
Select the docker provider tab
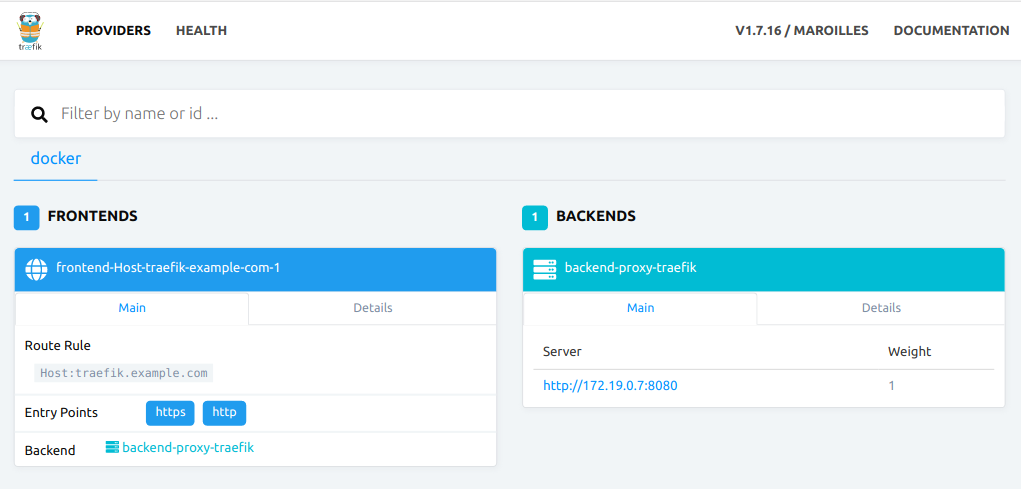tap(56, 158)
